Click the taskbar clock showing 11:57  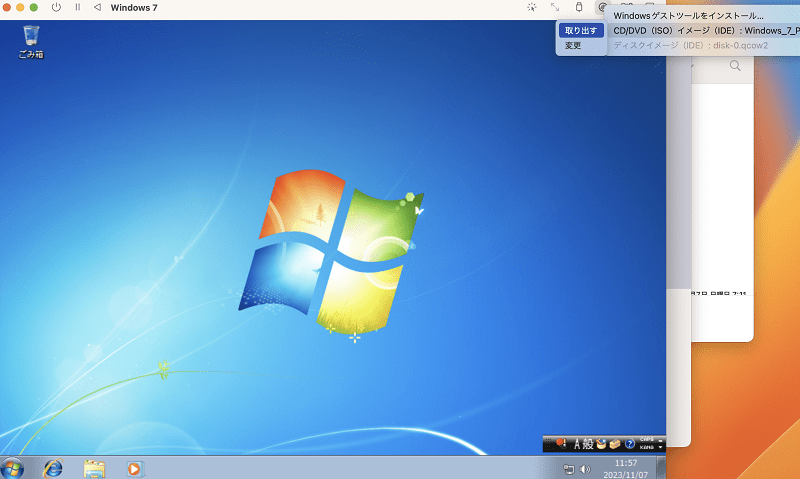point(626,468)
